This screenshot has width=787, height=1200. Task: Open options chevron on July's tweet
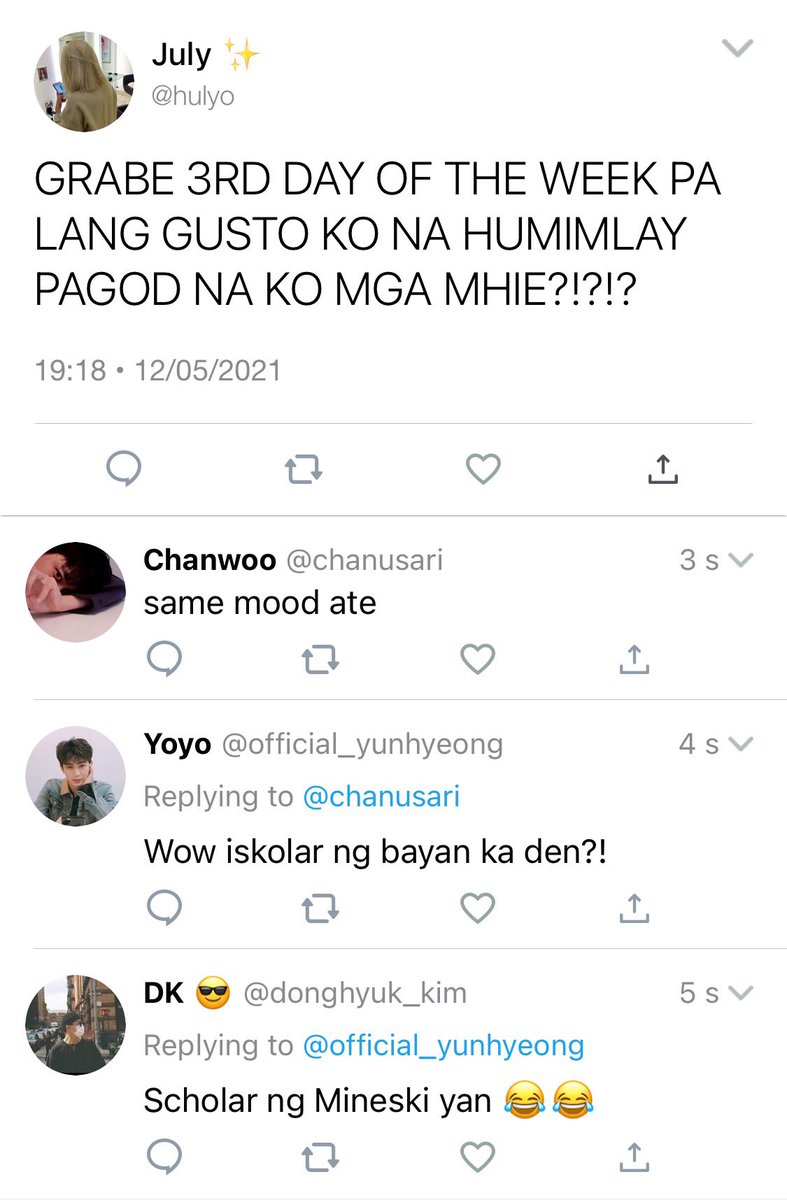pos(737,48)
